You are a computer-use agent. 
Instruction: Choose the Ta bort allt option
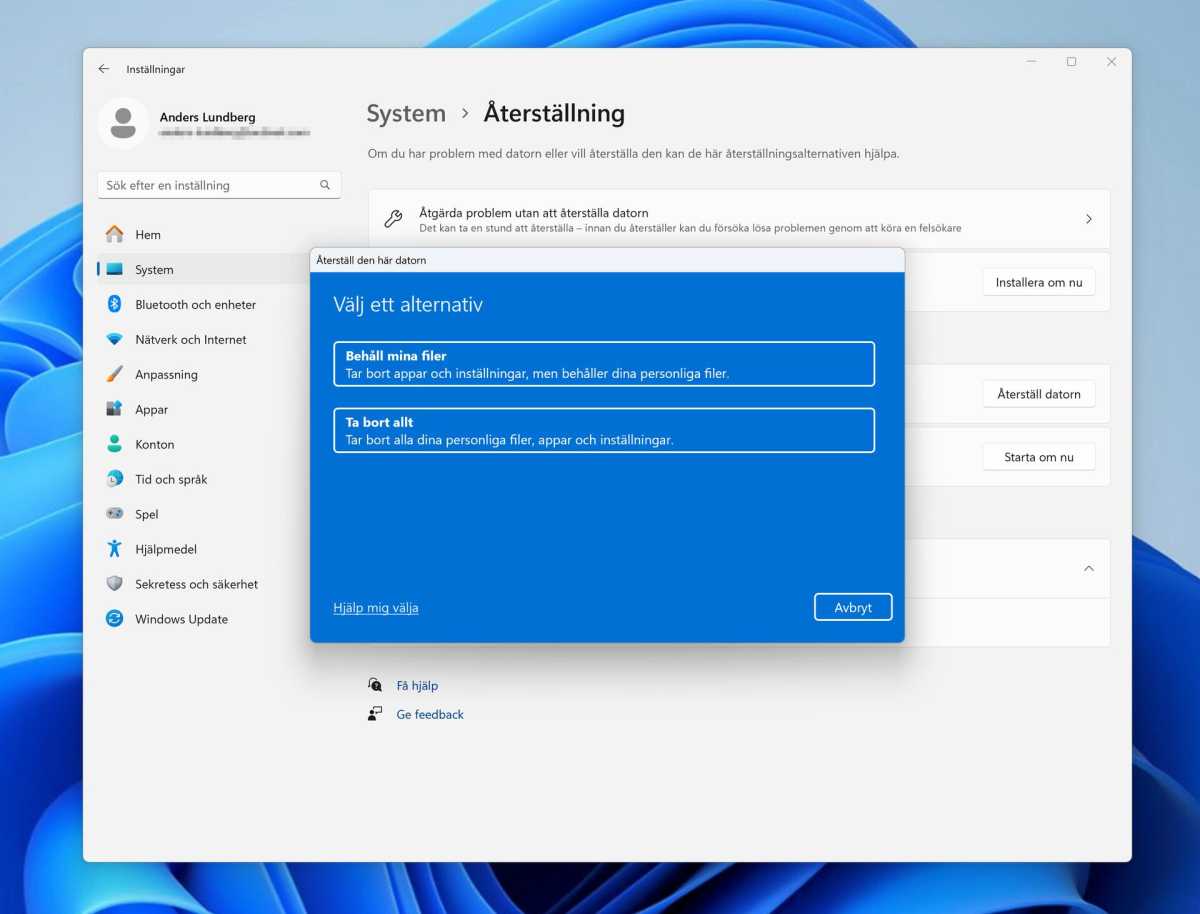click(x=604, y=430)
